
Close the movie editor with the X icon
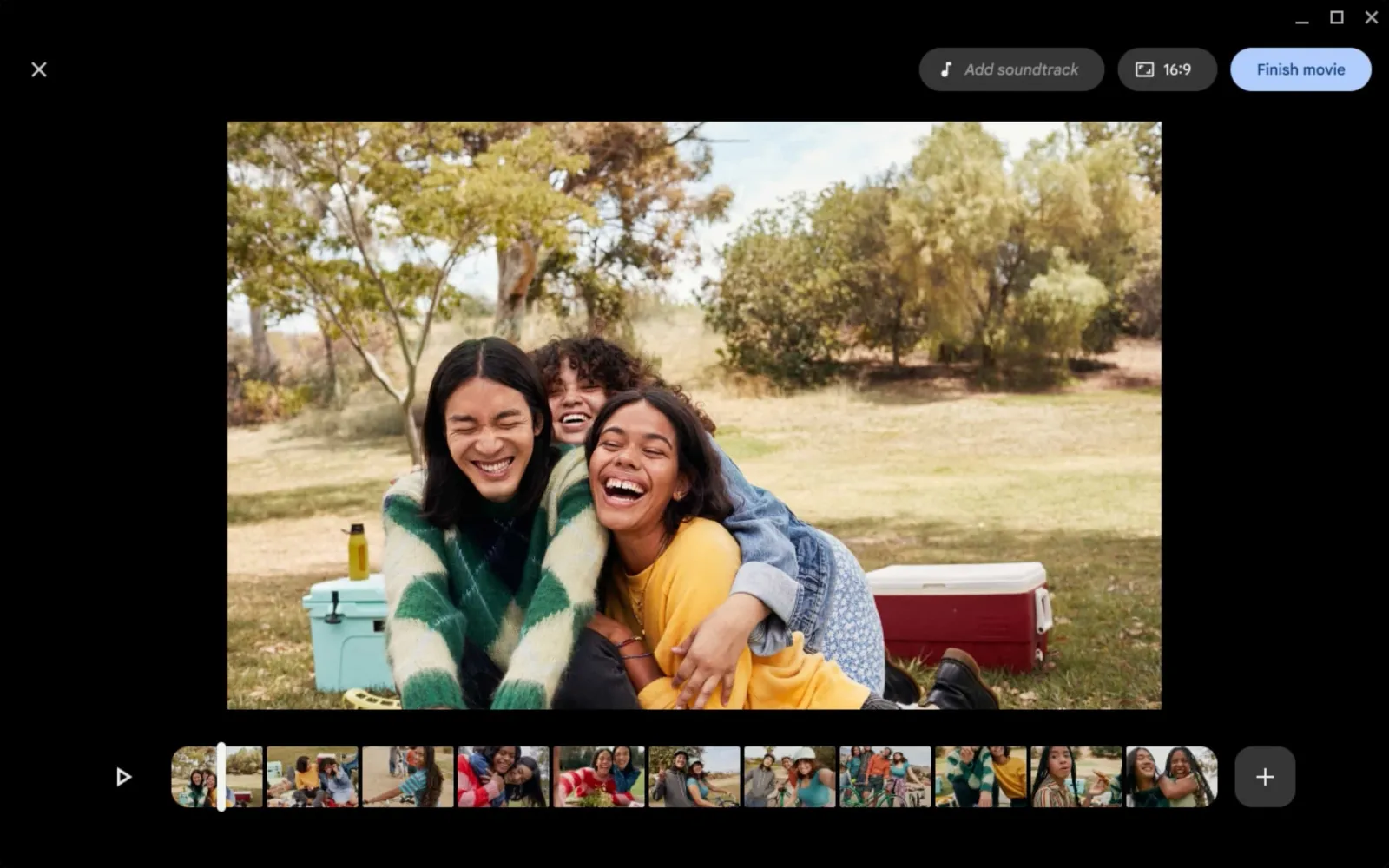point(39,69)
